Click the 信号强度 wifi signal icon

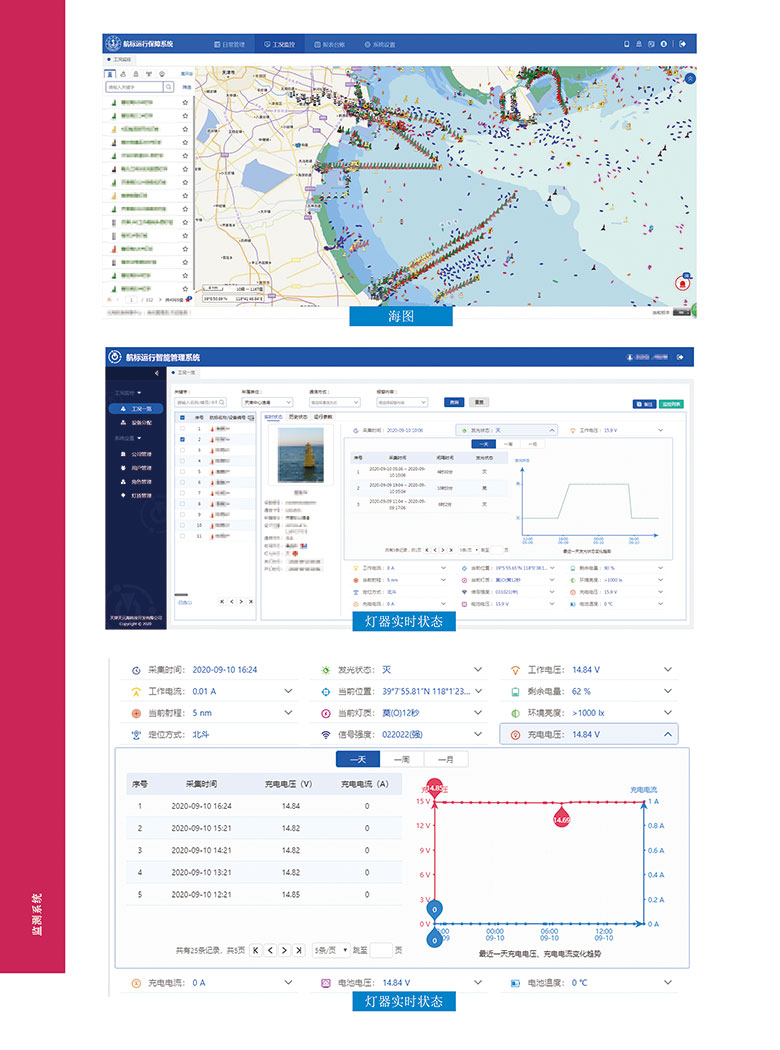tap(325, 734)
